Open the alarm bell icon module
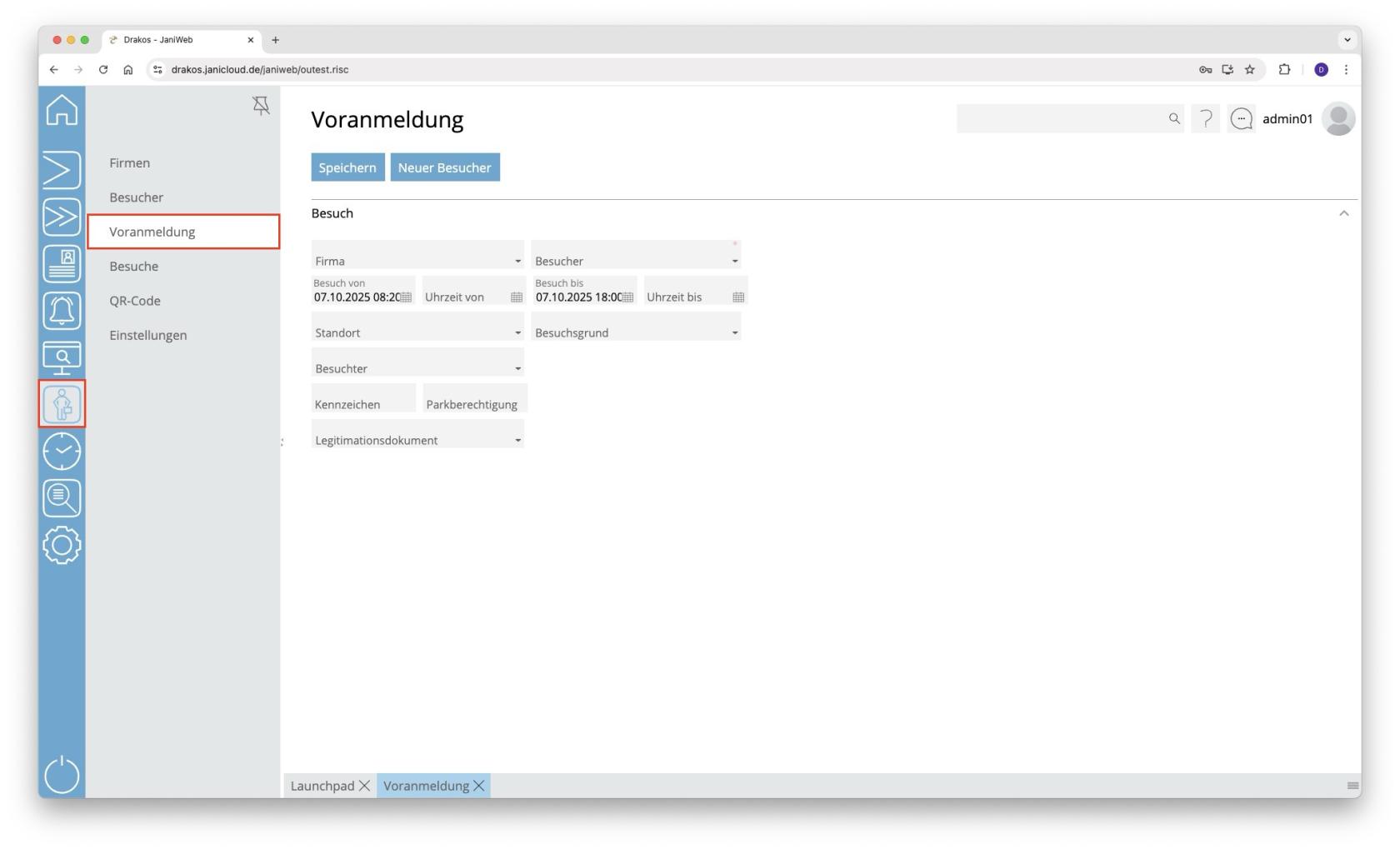 pyautogui.click(x=62, y=310)
